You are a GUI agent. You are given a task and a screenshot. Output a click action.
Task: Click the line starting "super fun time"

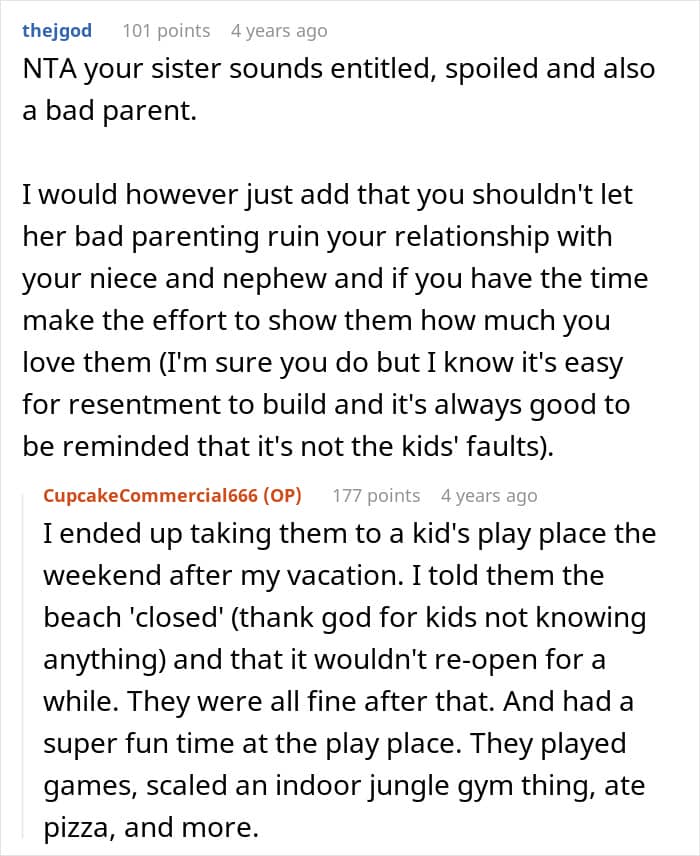(334, 744)
